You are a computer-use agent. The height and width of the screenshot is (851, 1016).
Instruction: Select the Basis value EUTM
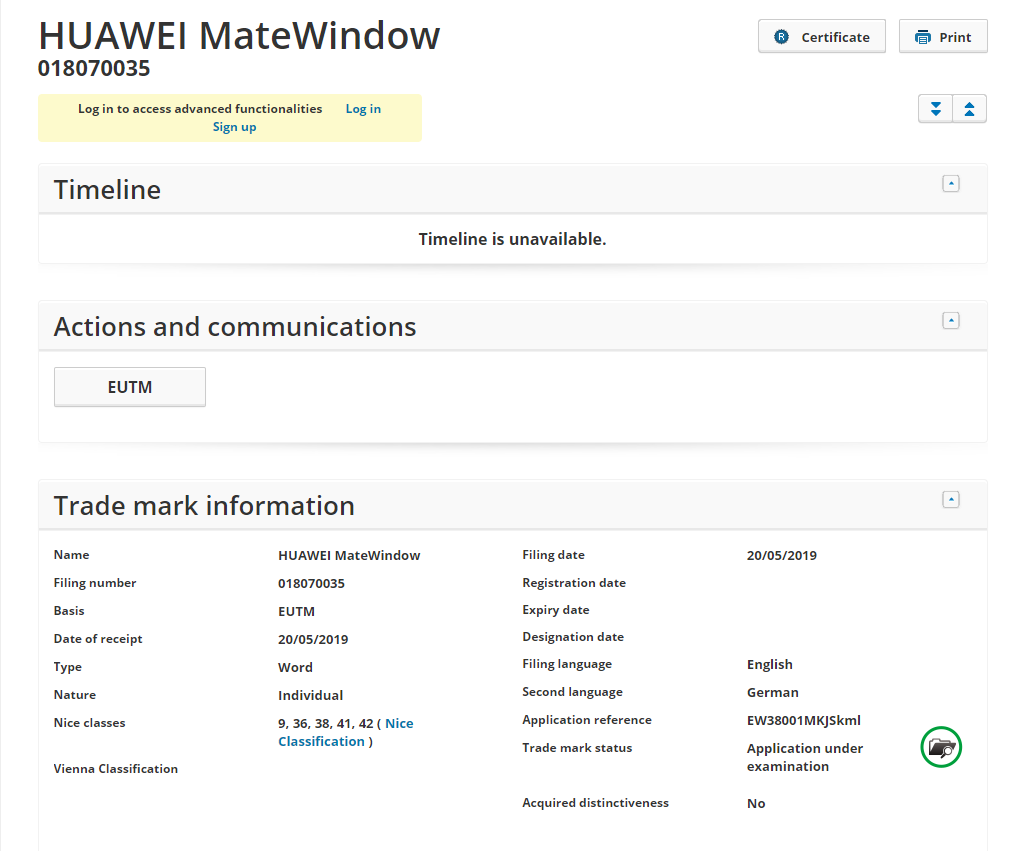coord(296,611)
